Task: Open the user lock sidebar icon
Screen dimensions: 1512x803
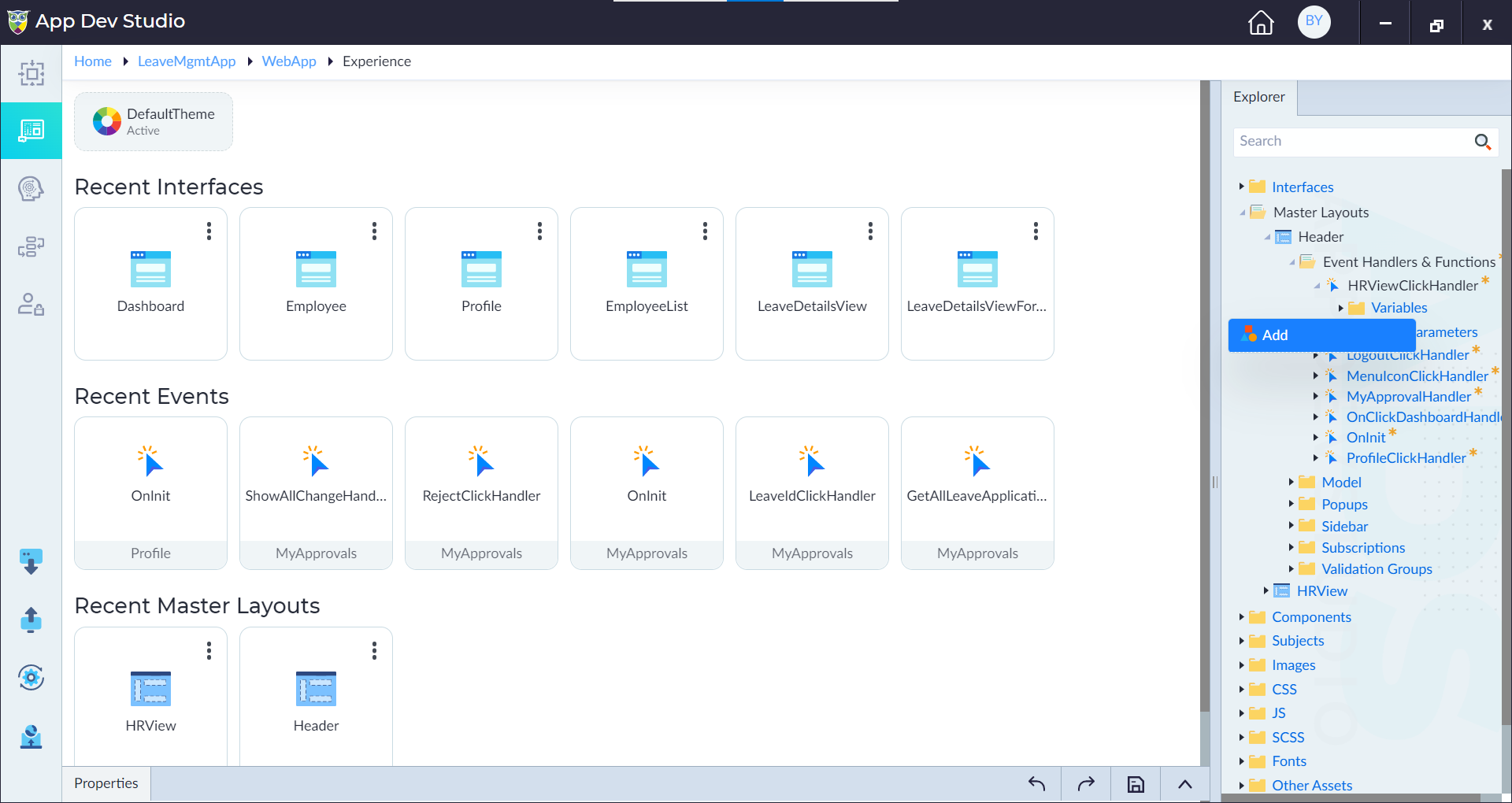Action: tap(31, 304)
